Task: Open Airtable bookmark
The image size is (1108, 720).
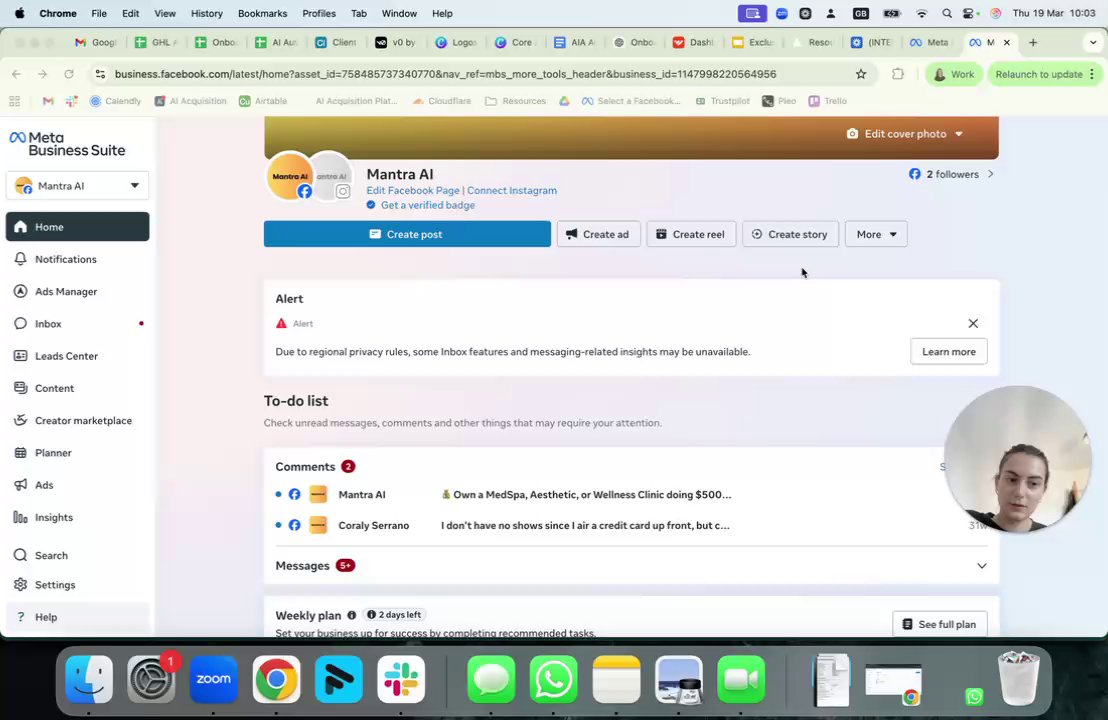Action: (x=263, y=101)
